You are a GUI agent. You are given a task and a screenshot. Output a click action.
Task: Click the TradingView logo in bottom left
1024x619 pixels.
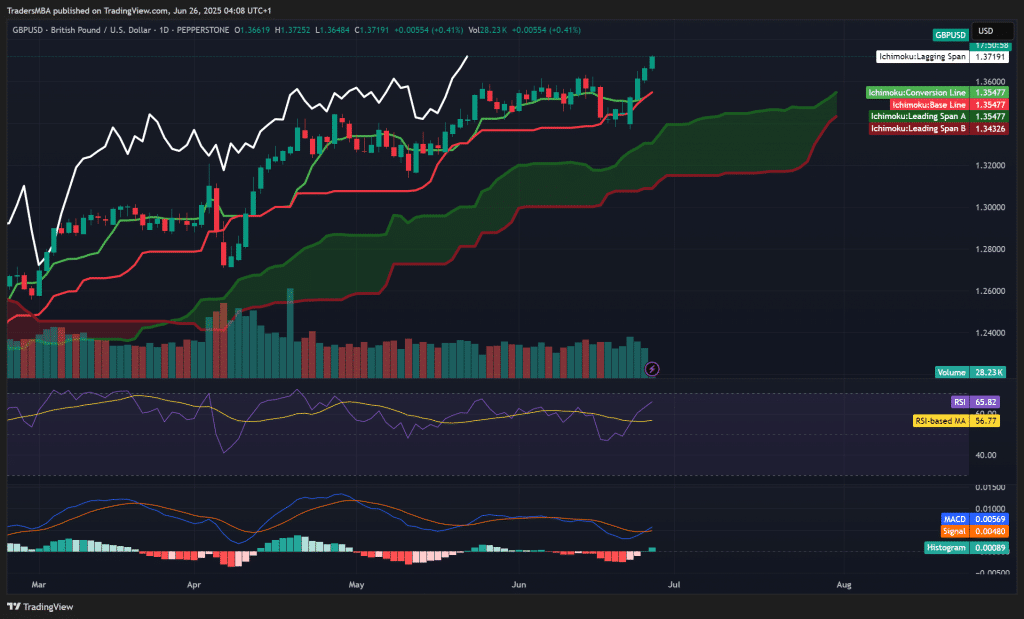click(40, 604)
